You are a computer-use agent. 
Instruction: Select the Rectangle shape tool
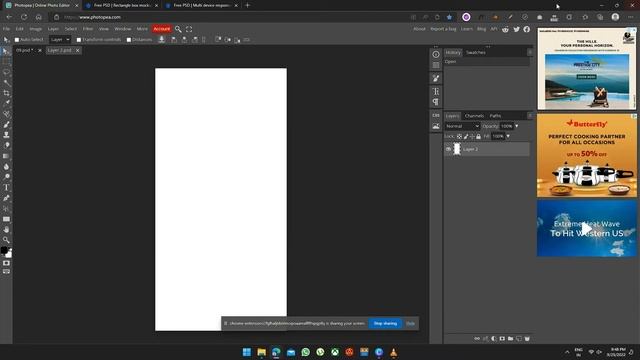pyautogui.click(x=6, y=219)
